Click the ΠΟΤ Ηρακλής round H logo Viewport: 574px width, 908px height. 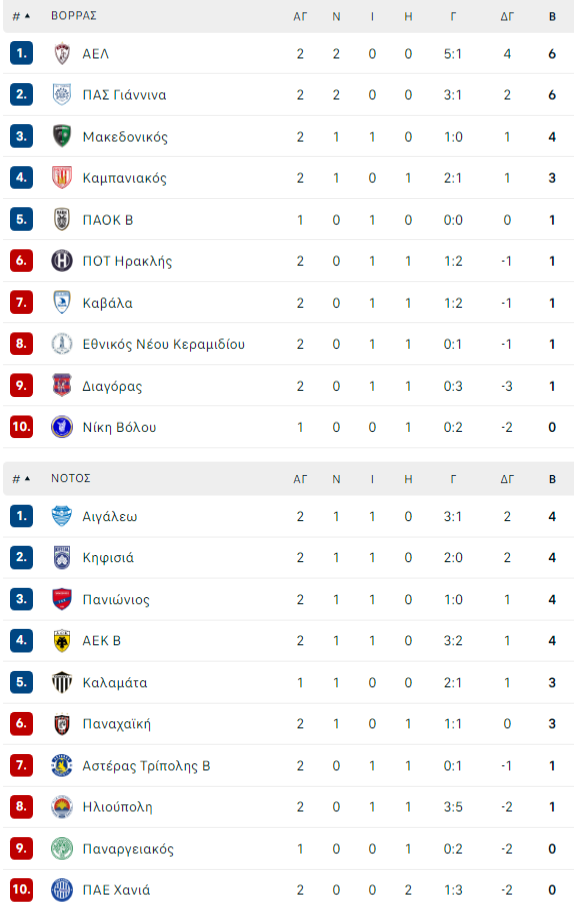(62, 261)
